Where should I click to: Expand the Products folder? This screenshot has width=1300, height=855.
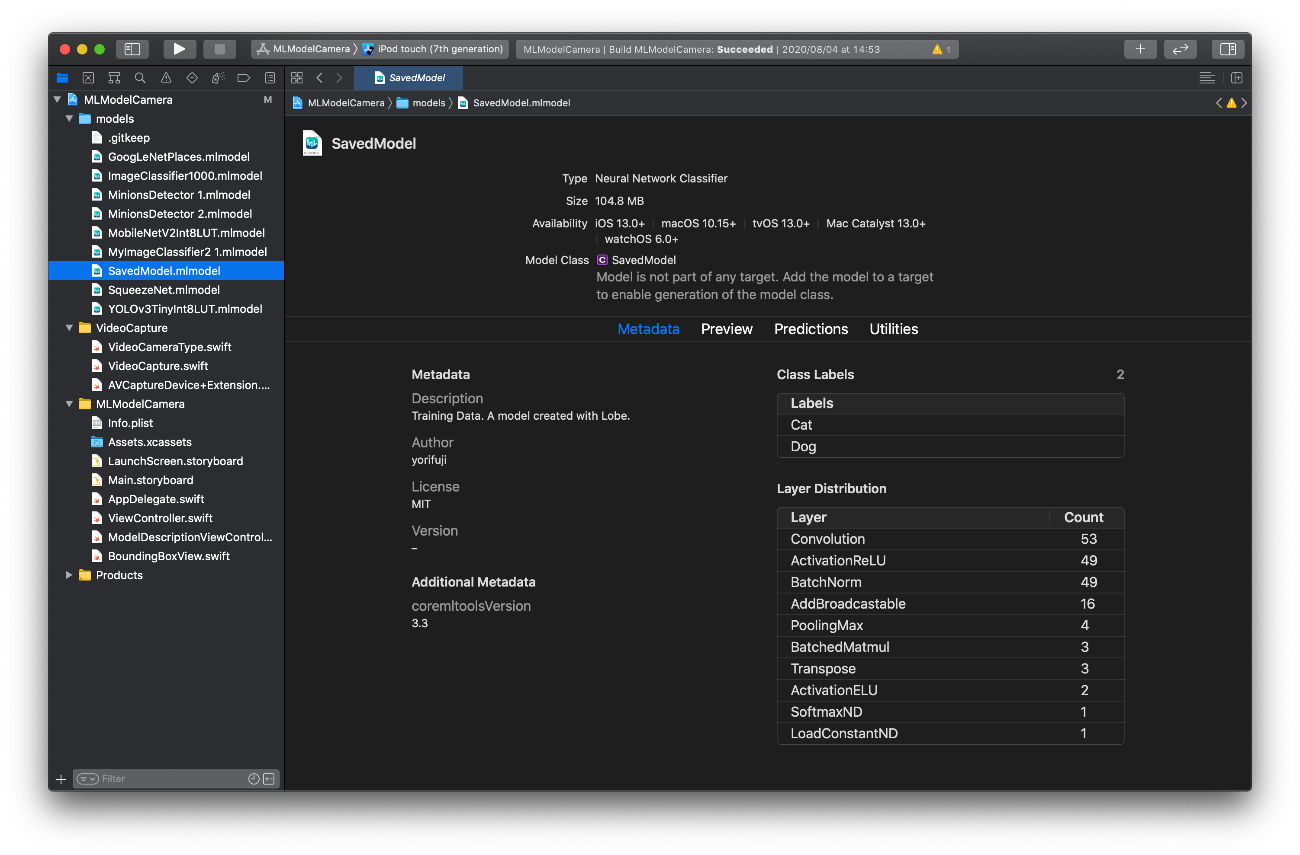(69, 575)
